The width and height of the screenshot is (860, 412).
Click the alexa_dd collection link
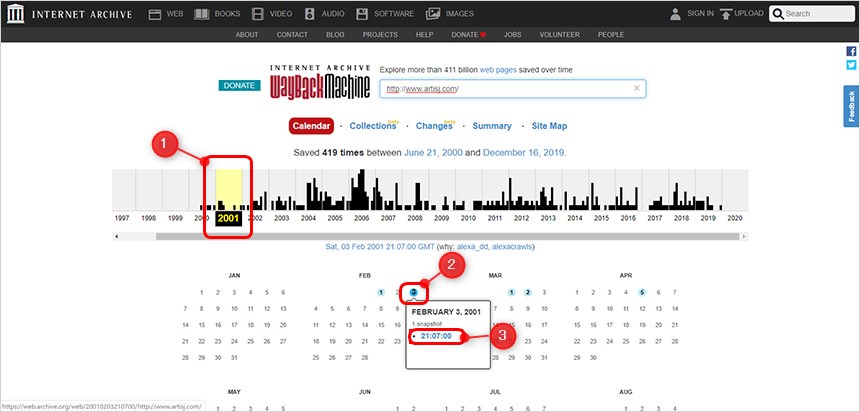(473, 247)
